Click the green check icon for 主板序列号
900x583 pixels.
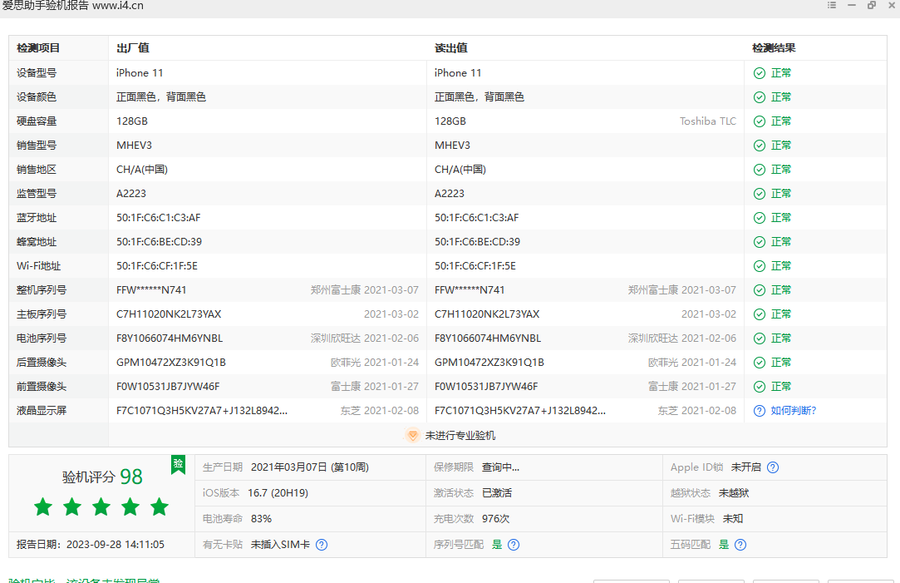(759, 314)
